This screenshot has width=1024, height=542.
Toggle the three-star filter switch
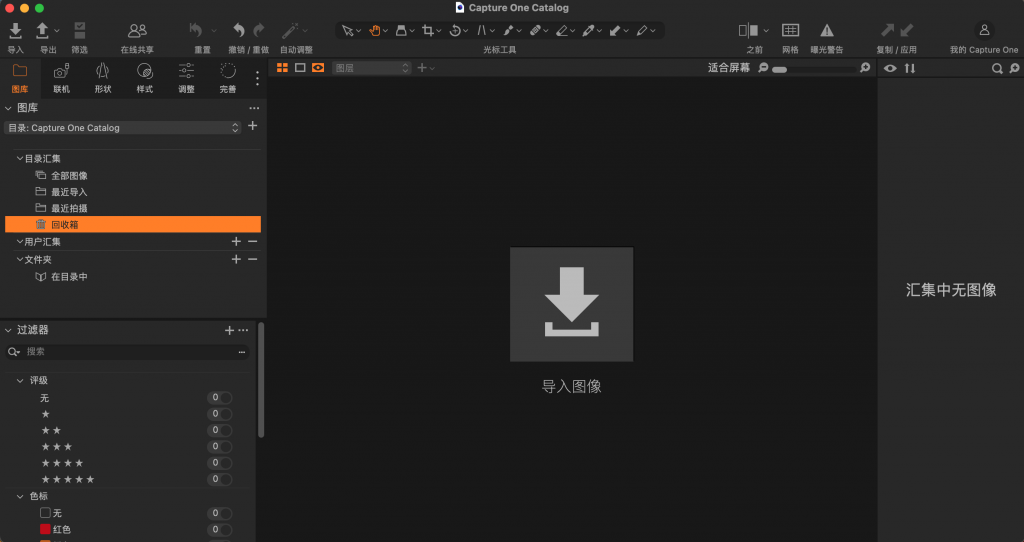[x=219, y=447]
